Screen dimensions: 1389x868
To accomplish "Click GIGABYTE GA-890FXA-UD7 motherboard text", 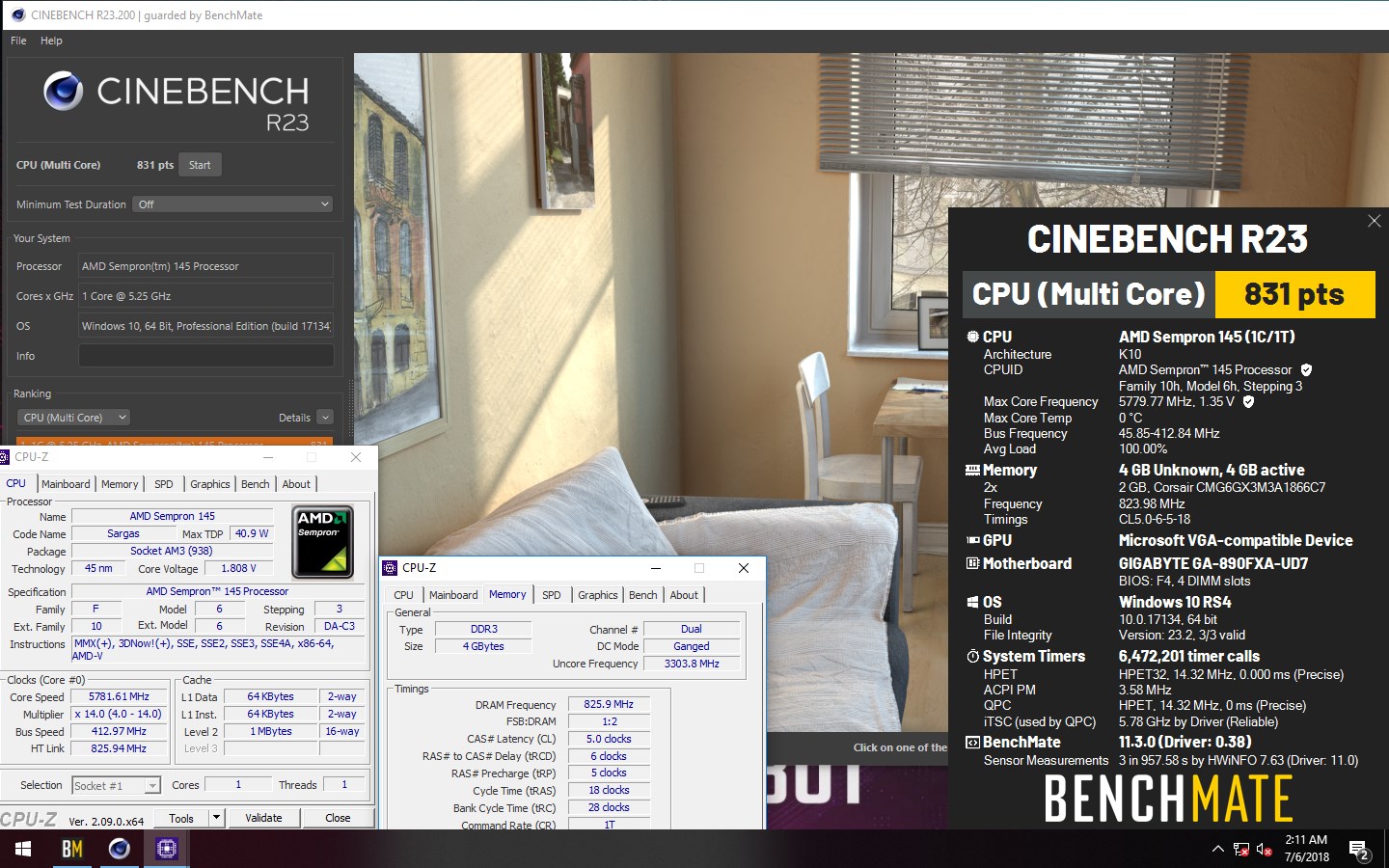I will (1212, 563).
